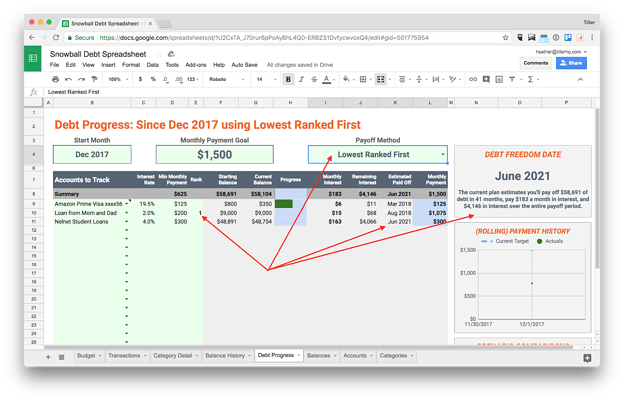Open the 123 number format dropdown
624x401 pixels.
(193, 79)
